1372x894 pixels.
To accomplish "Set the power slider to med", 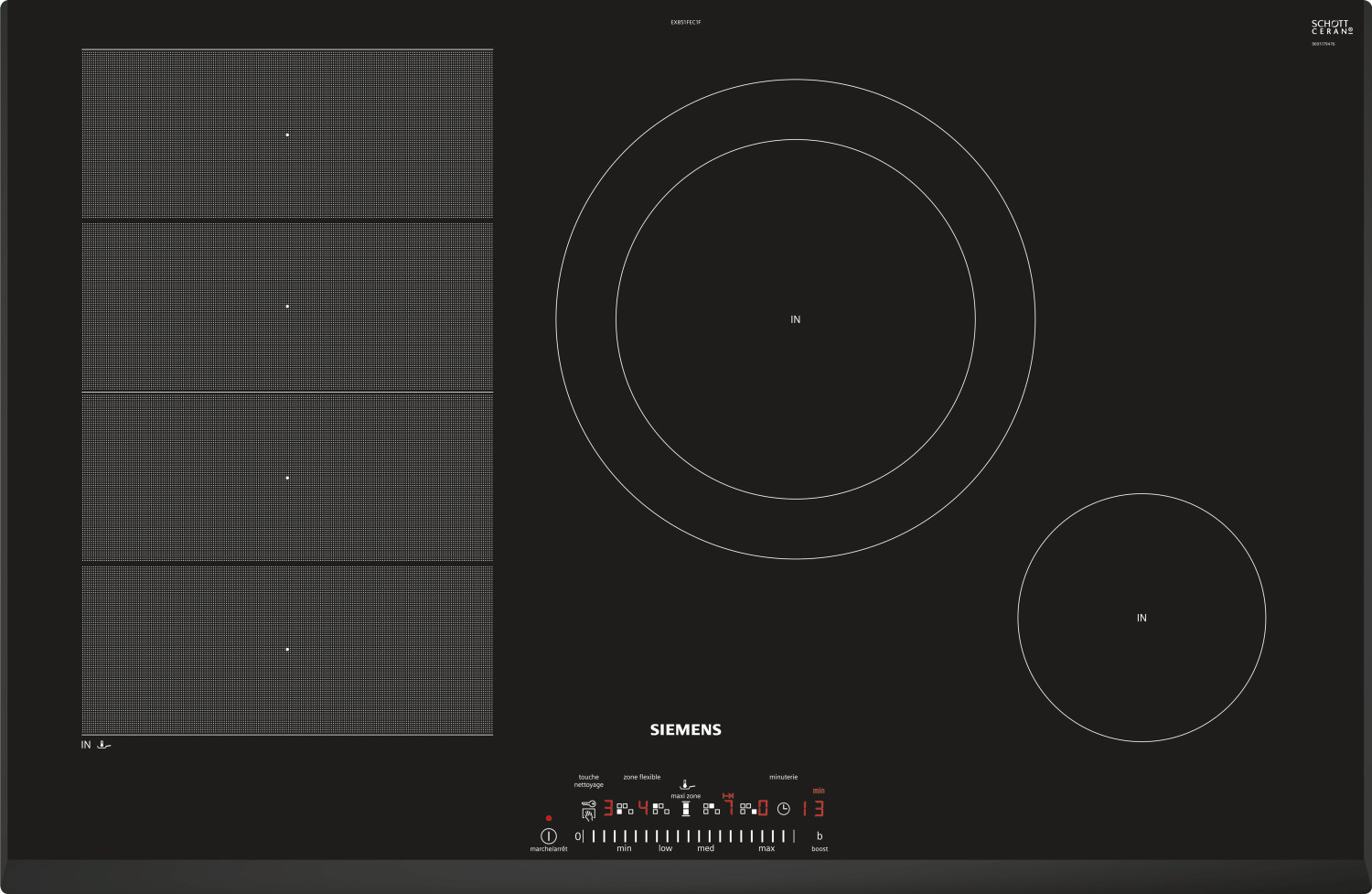I will [x=705, y=836].
